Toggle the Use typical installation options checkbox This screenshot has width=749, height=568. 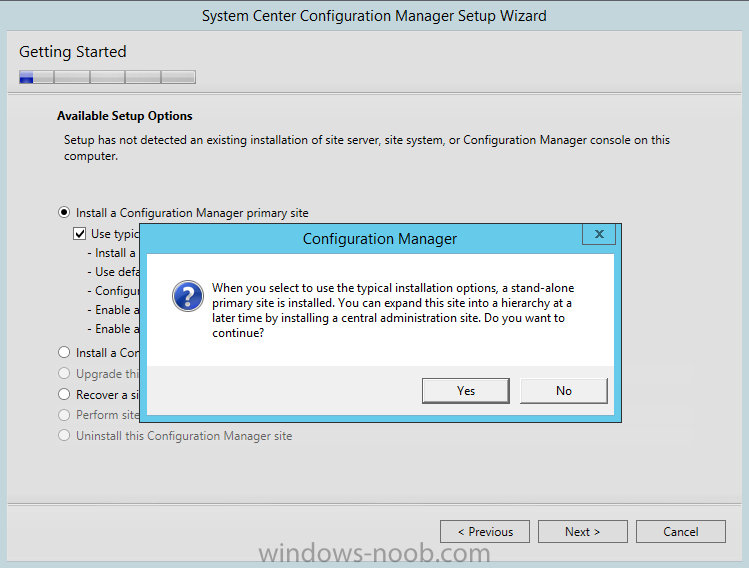(x=79, y=234)
